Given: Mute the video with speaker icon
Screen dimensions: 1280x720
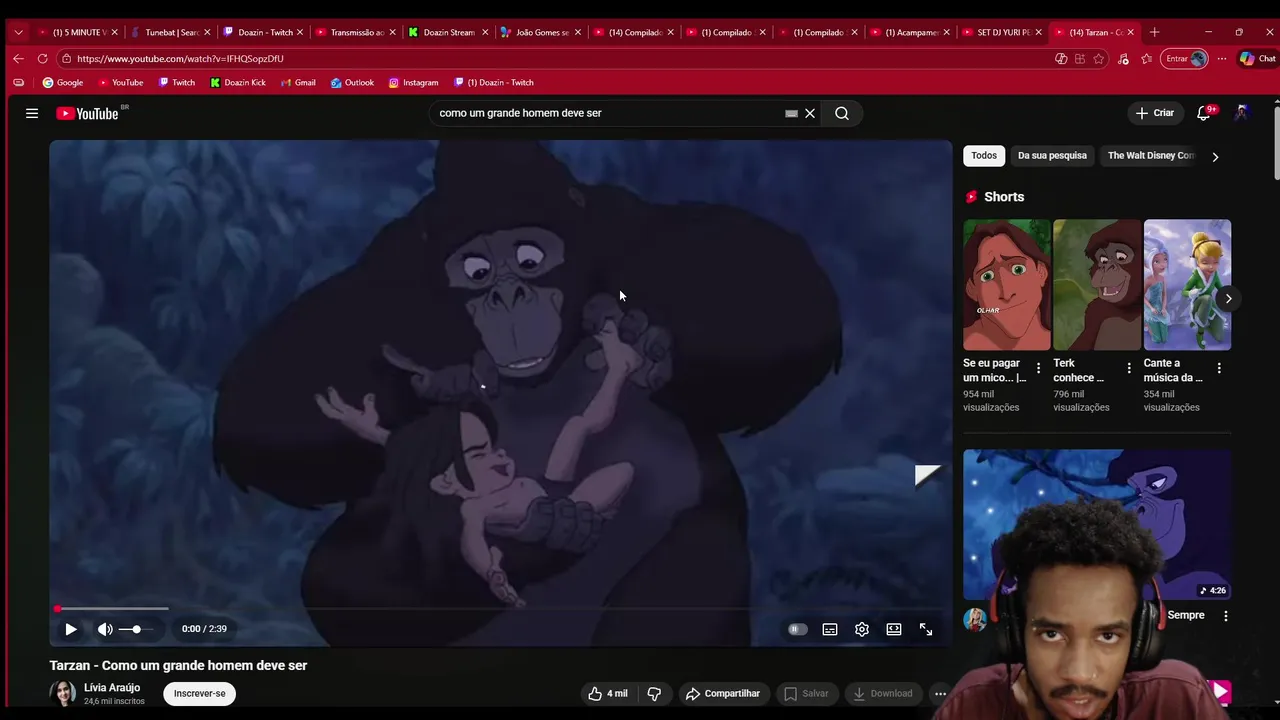Looking at the screenshot, I should tap(104, 629).
